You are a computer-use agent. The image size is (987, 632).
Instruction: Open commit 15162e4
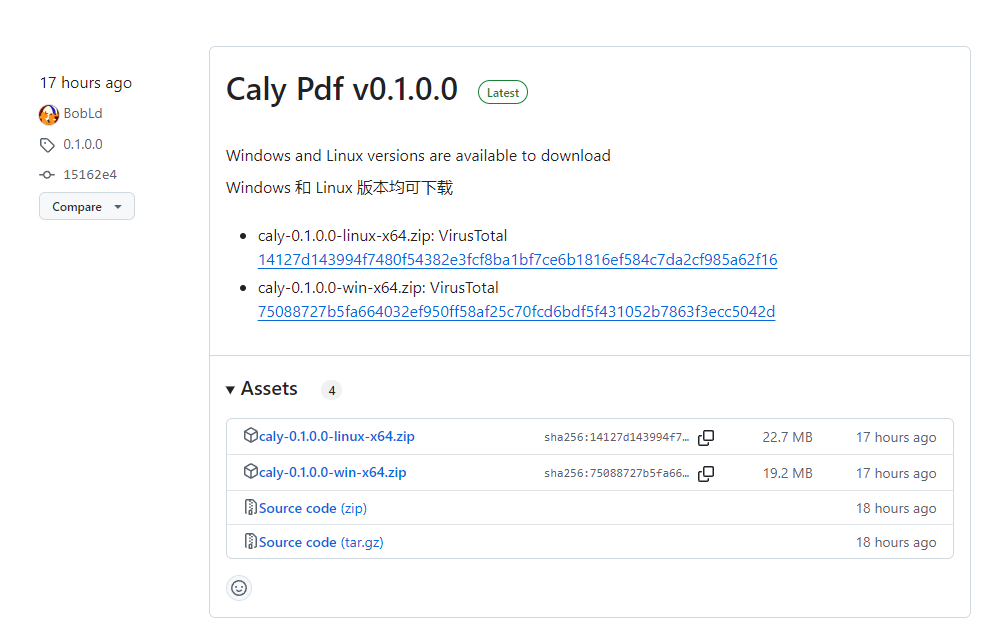90,175
